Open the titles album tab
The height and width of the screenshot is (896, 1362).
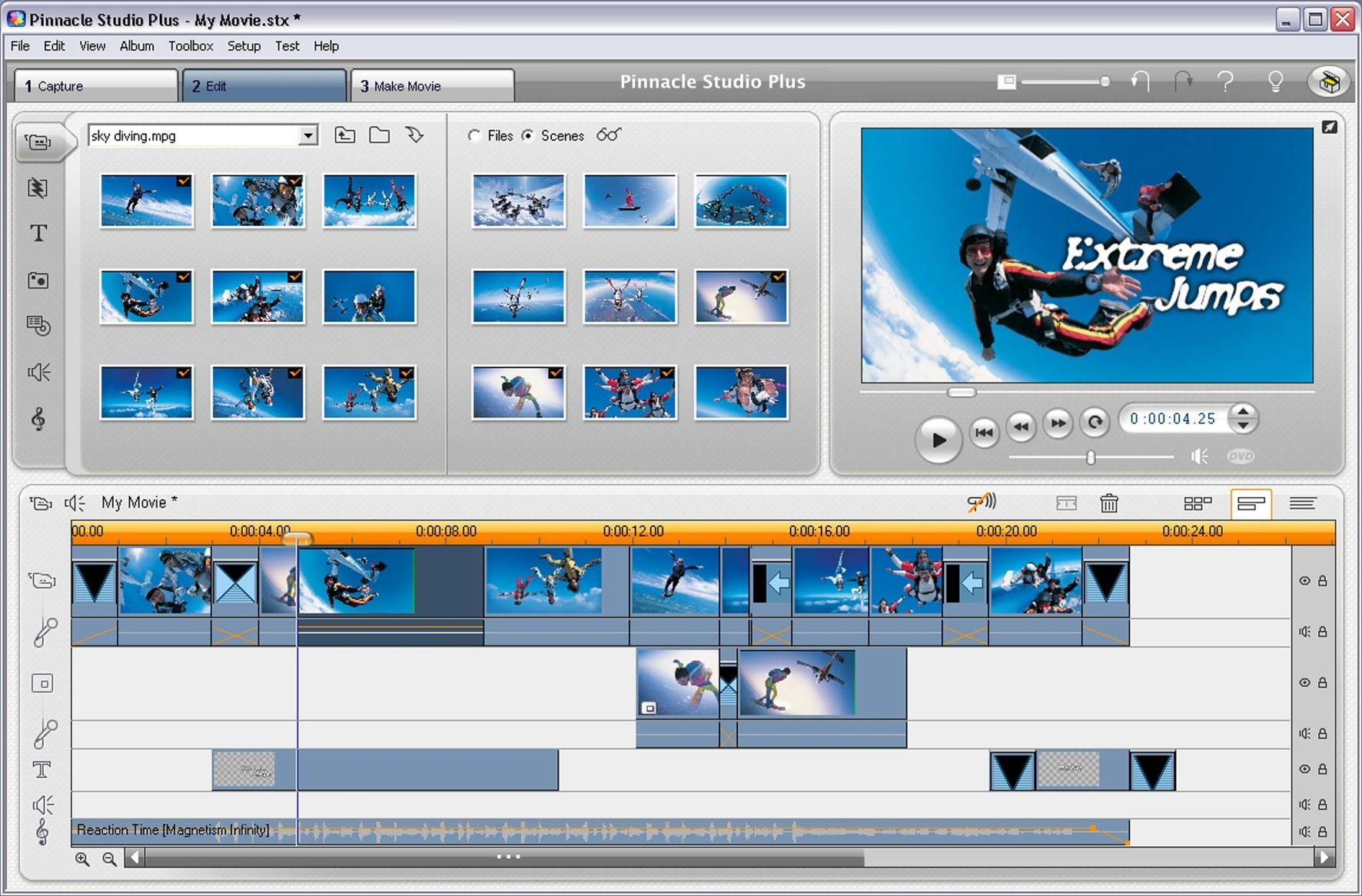pyautogui.click(x=38, y=234)
